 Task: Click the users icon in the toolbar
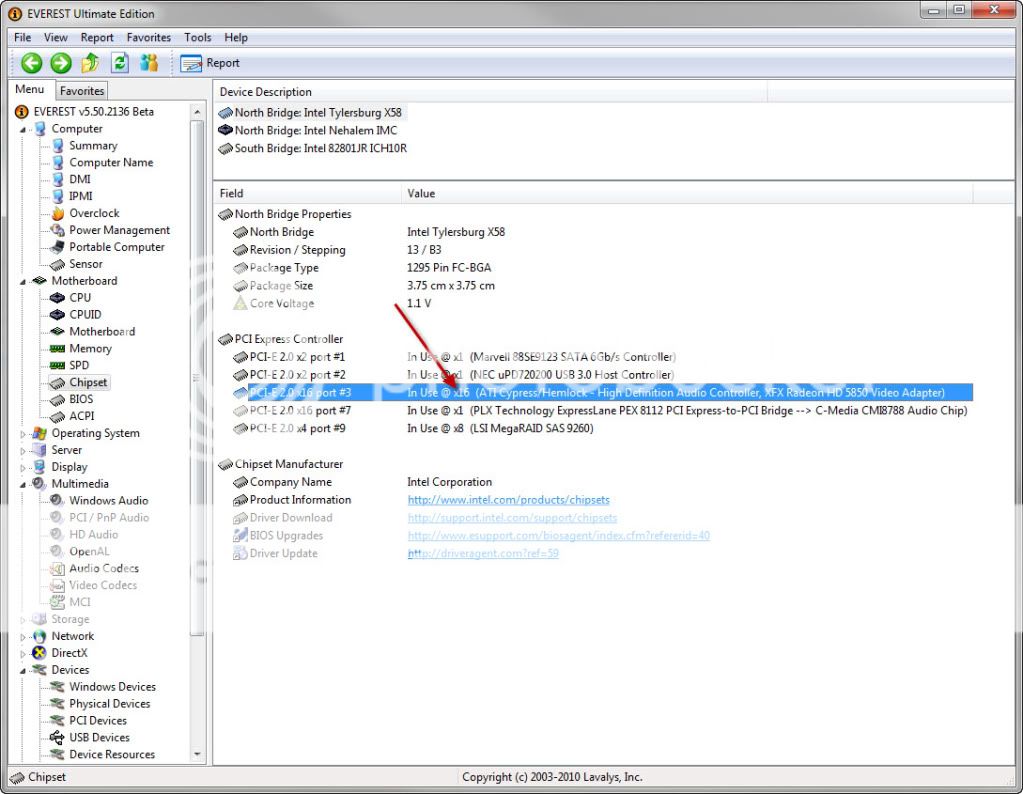click(149, 63)
